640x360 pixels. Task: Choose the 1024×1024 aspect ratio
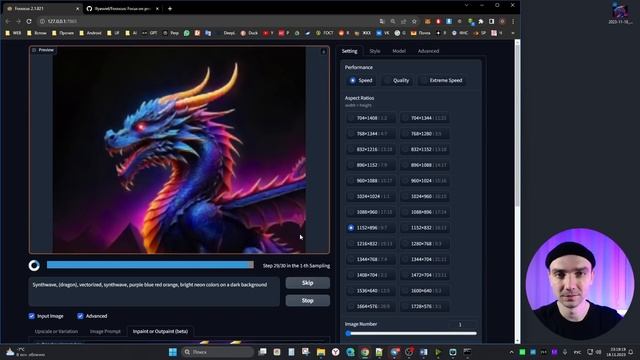coord(371,196)
